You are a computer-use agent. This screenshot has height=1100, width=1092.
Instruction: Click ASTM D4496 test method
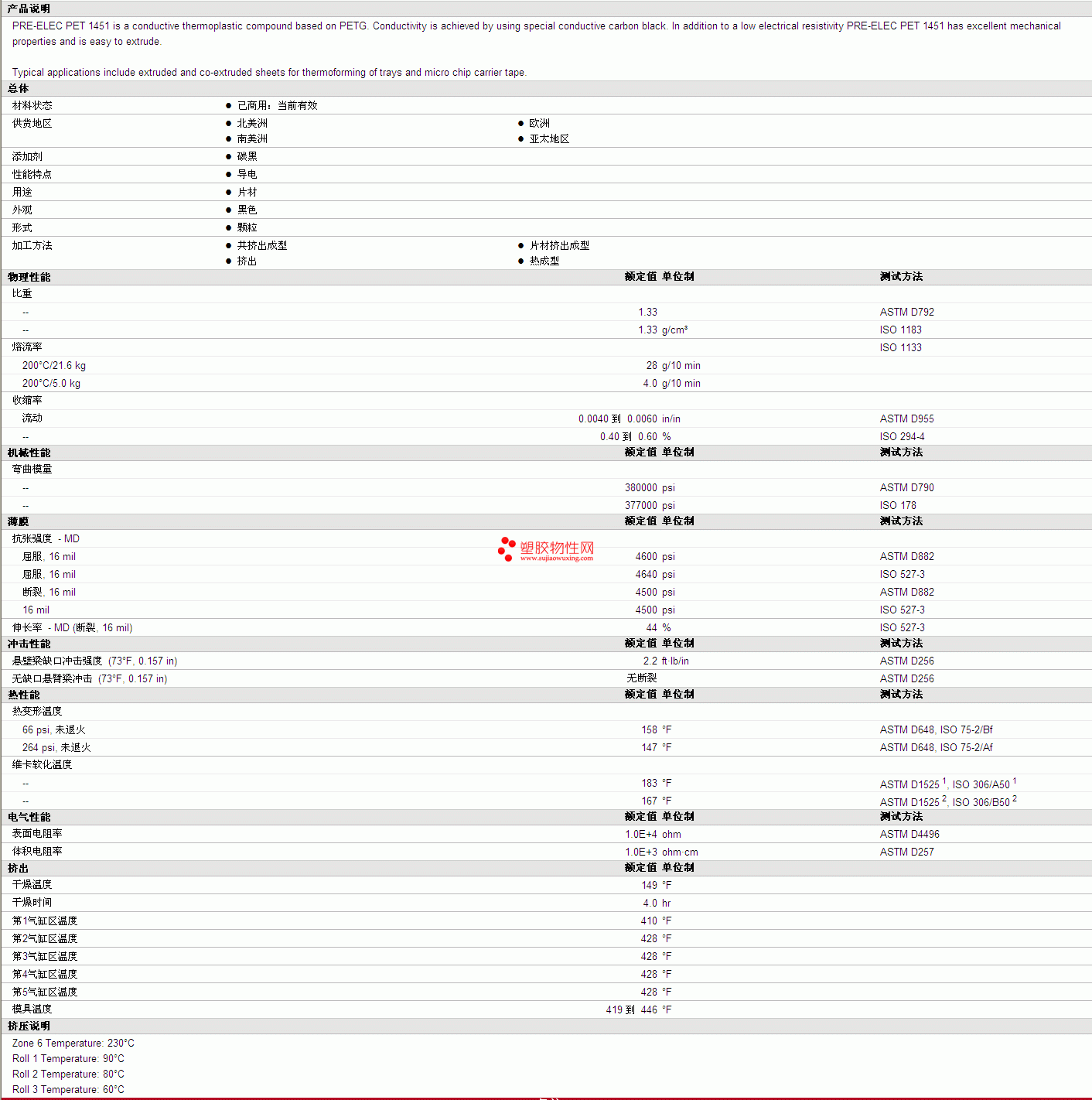coord(909,834)
